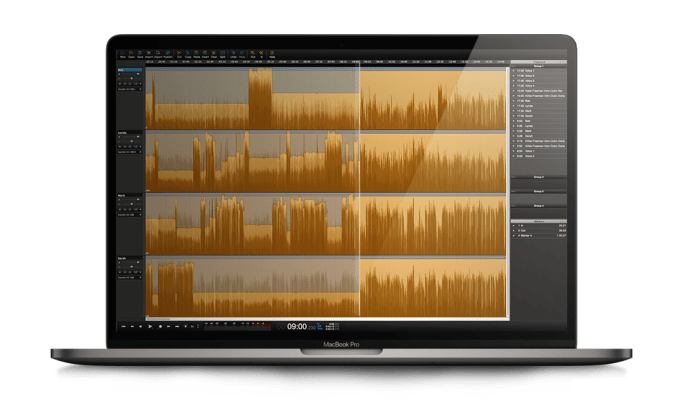Select the Cut scissors icon
Screen dimensions: 683x400
(x=179, y=54)
